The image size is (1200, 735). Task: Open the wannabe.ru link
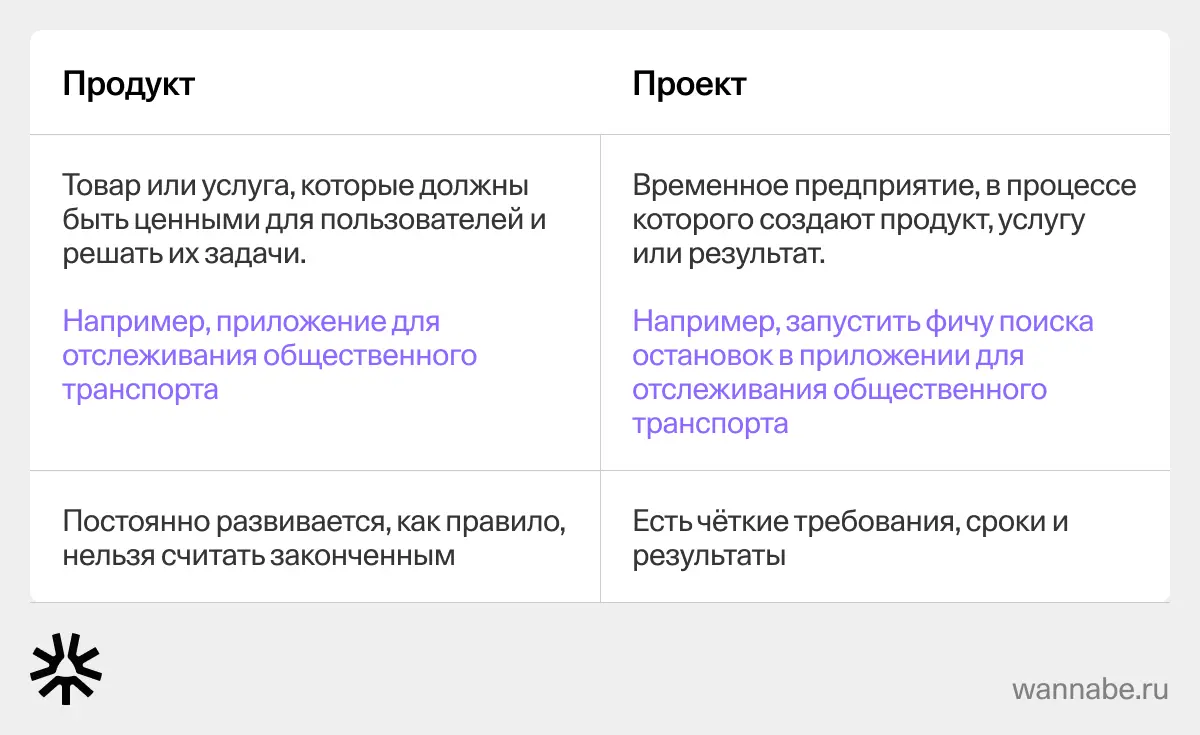click(x=1090, y=689)
